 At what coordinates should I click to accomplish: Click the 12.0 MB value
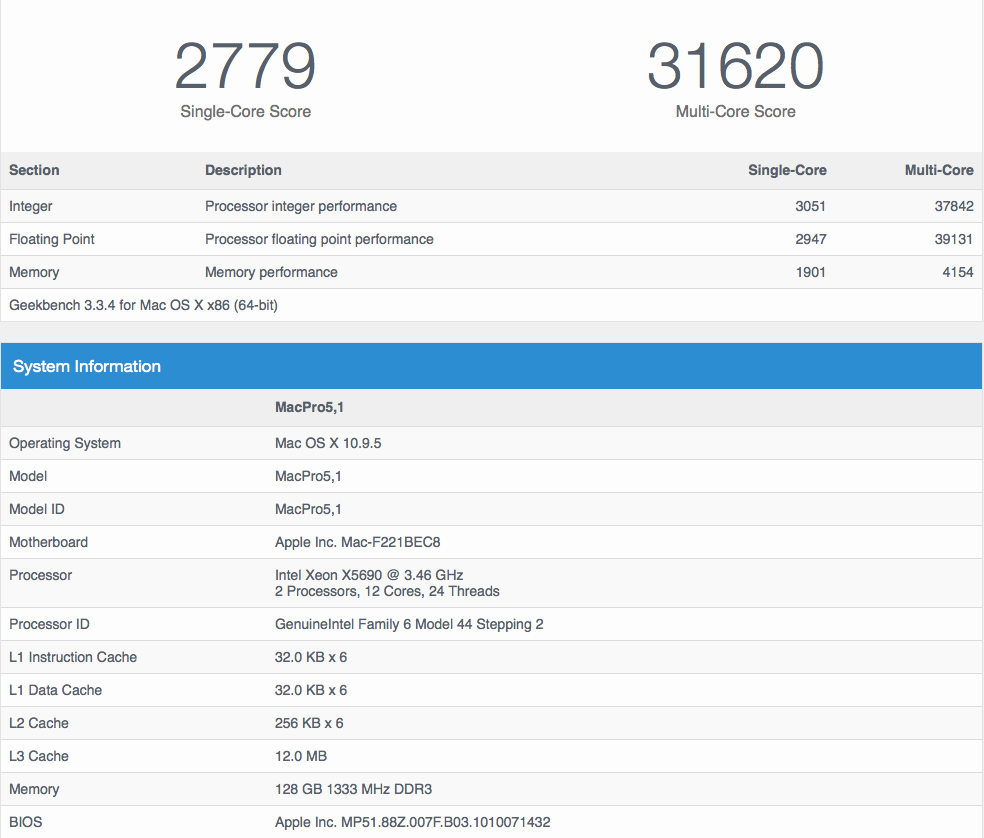pos(301,756)
